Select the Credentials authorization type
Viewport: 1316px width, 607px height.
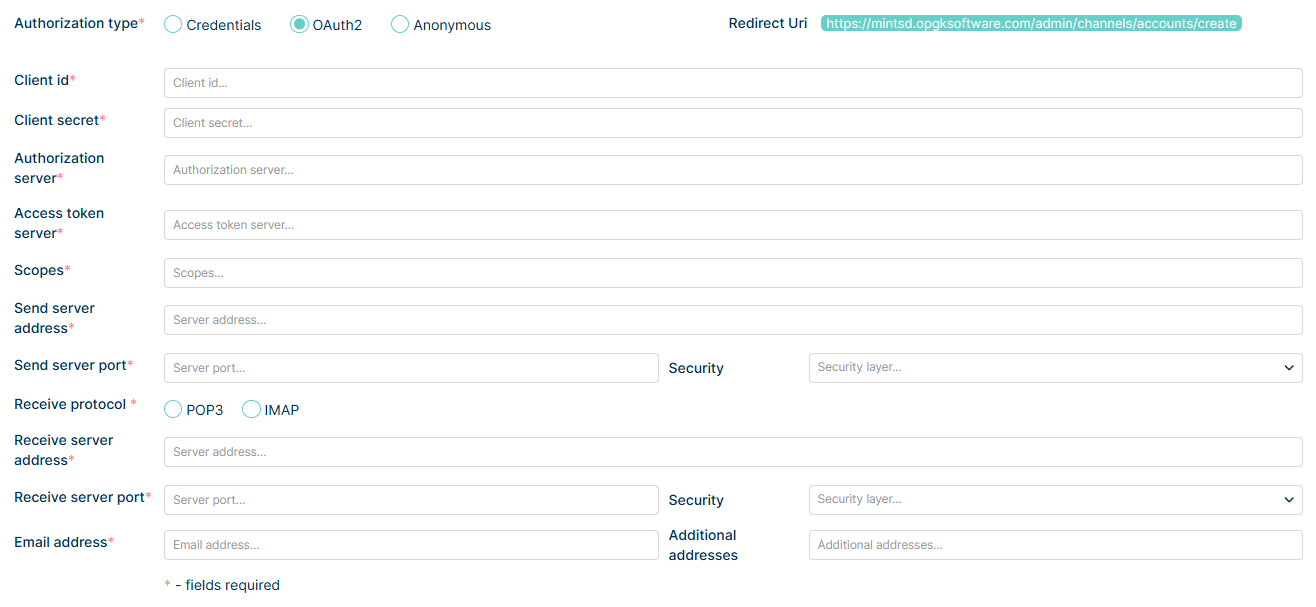click(x=173, y=24)
